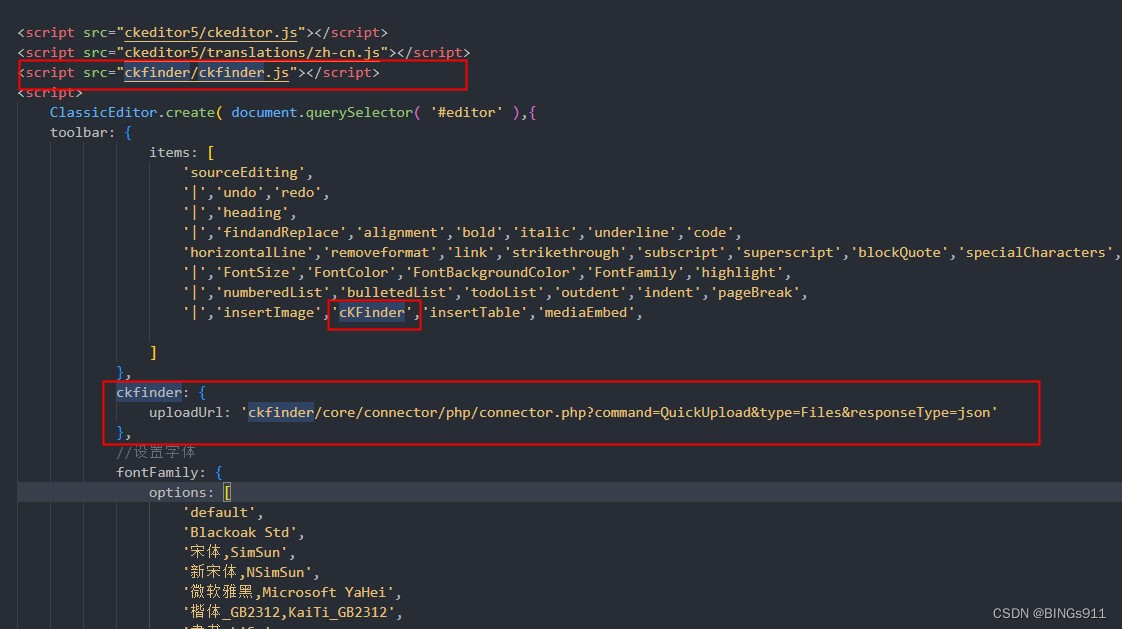Viewport: 1122px width, 629px height.
Task: Click the ckfinder config key
Action: click(x=149, y=392)
